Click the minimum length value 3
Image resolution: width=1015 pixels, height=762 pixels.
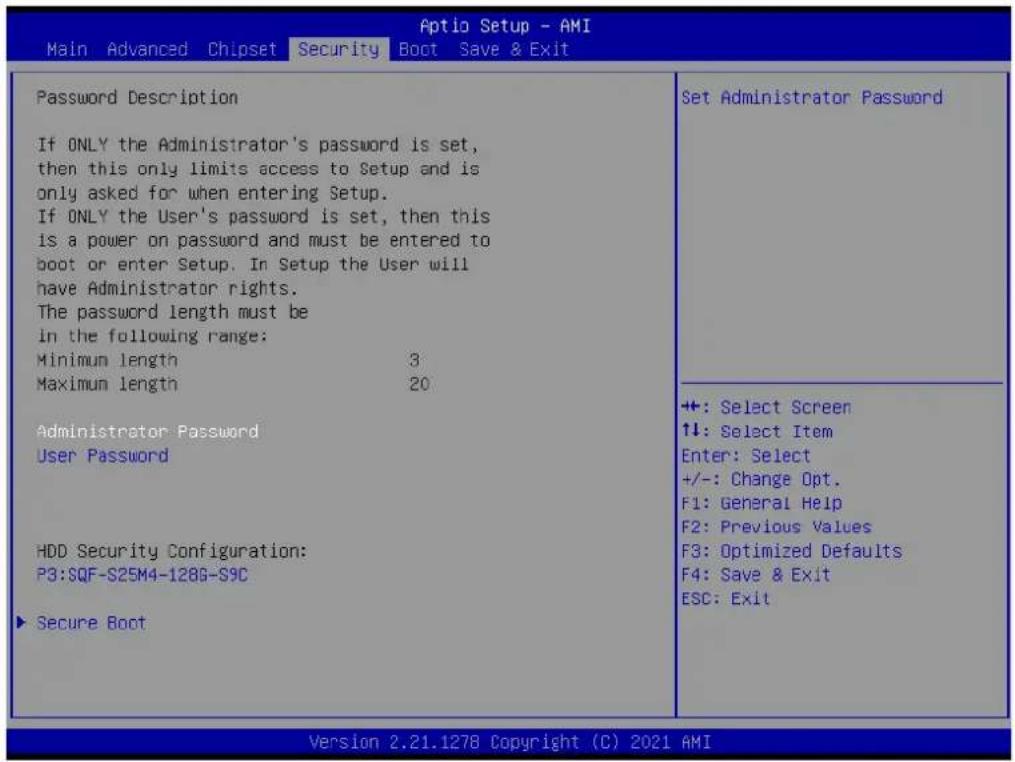414,360
